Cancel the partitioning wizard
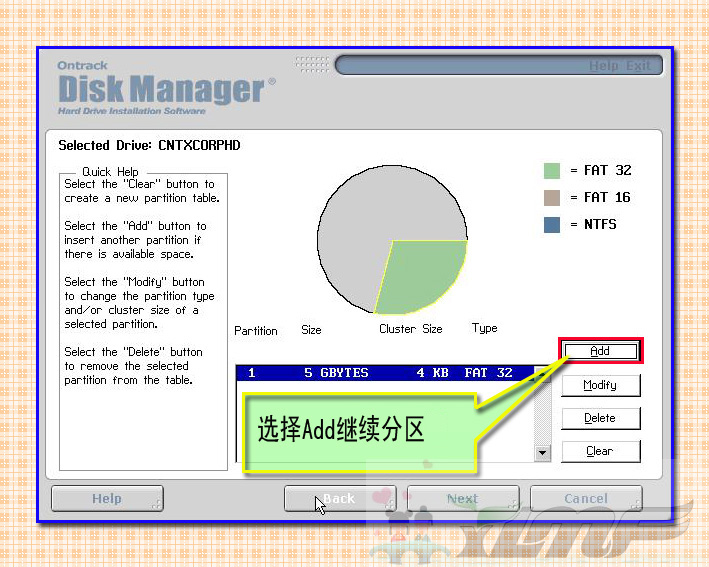This screenshot has height=567, width=709. pyautogui.click(x=586, y=498)
